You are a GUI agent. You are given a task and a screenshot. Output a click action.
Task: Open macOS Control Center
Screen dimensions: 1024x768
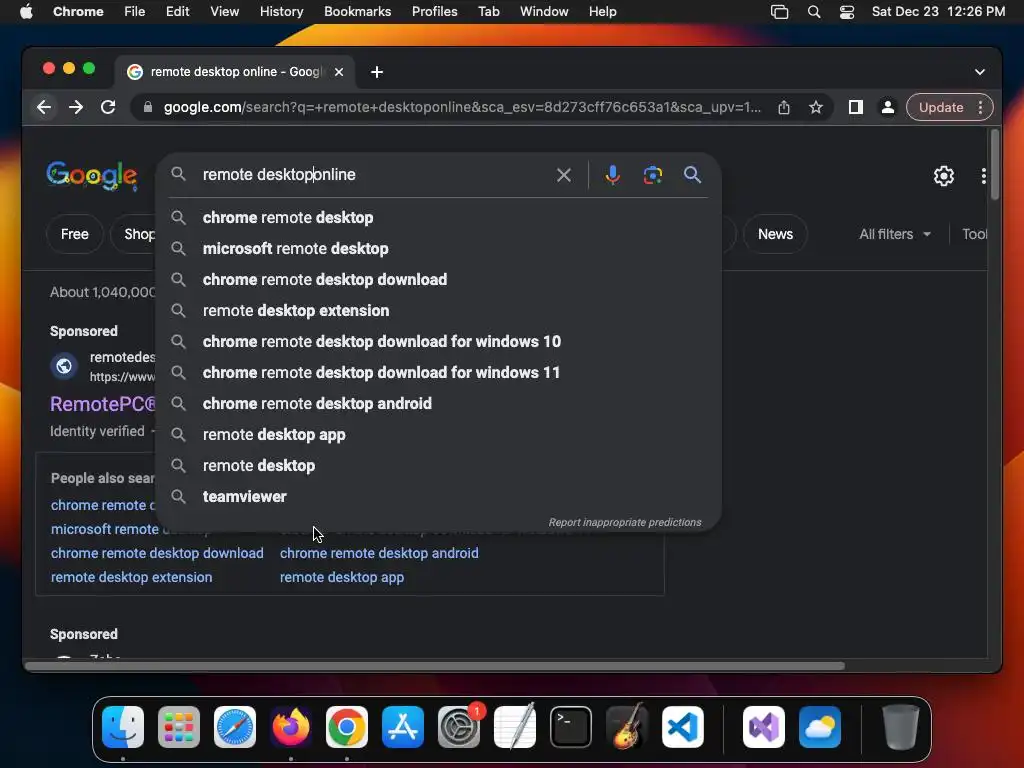846,12
